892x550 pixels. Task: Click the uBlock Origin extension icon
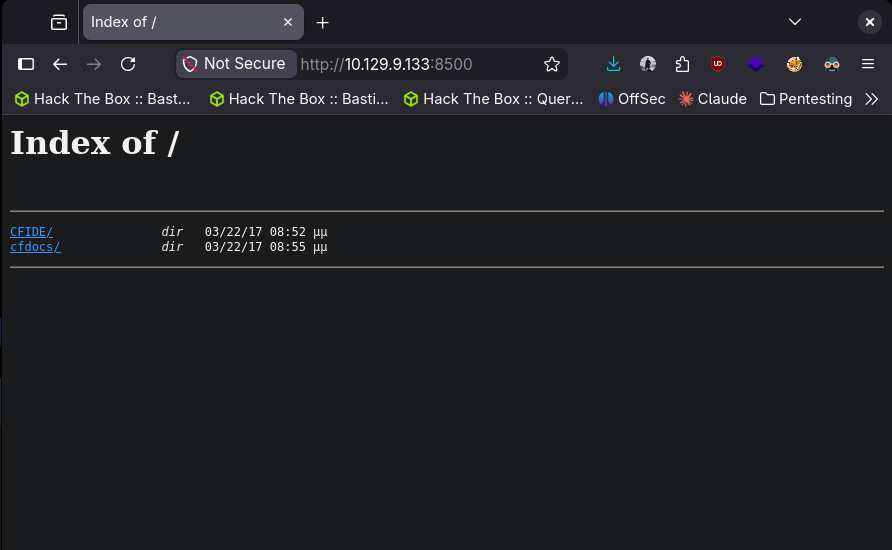[718, 64]
